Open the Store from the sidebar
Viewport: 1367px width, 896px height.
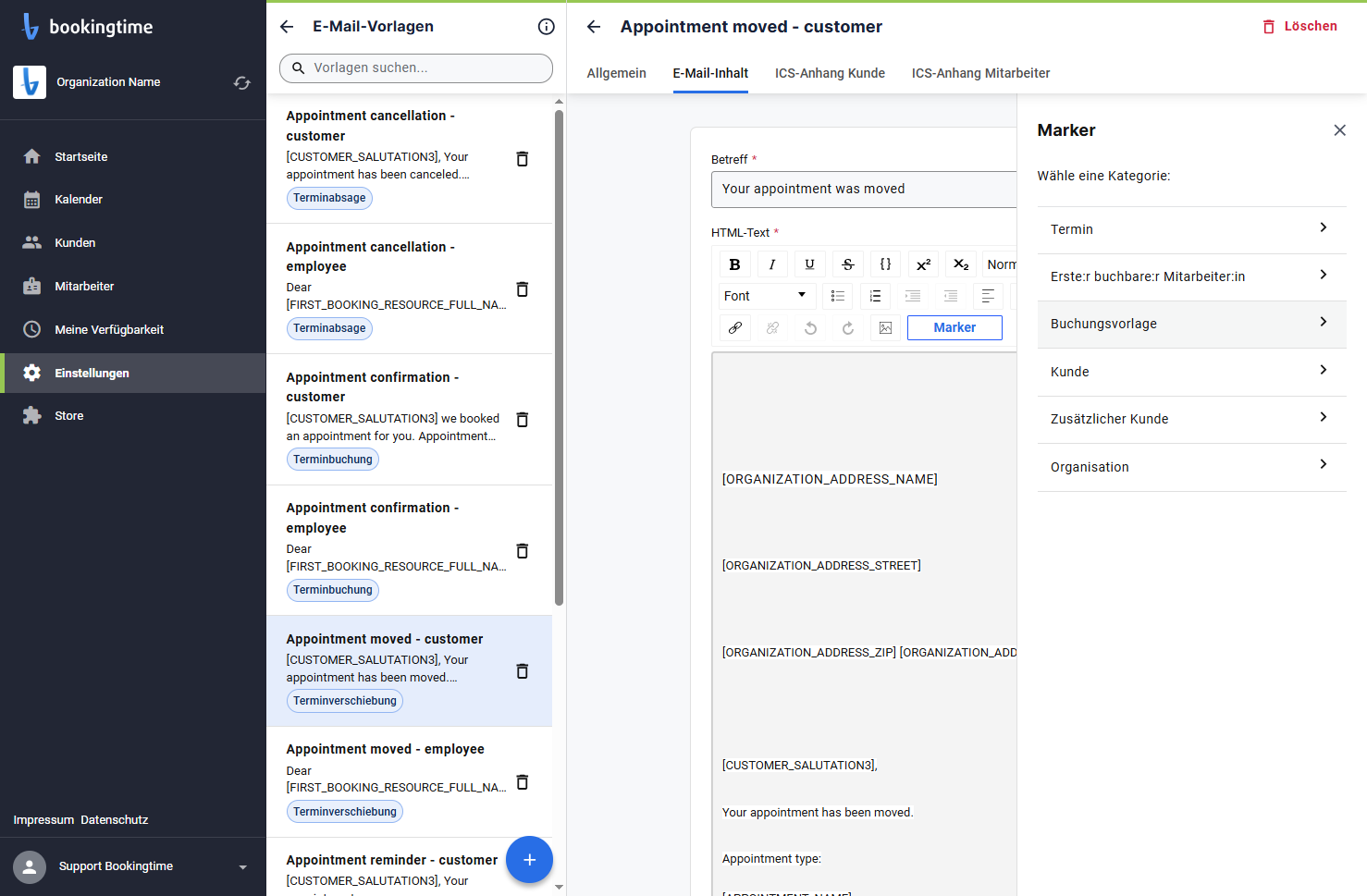point(132,416)
